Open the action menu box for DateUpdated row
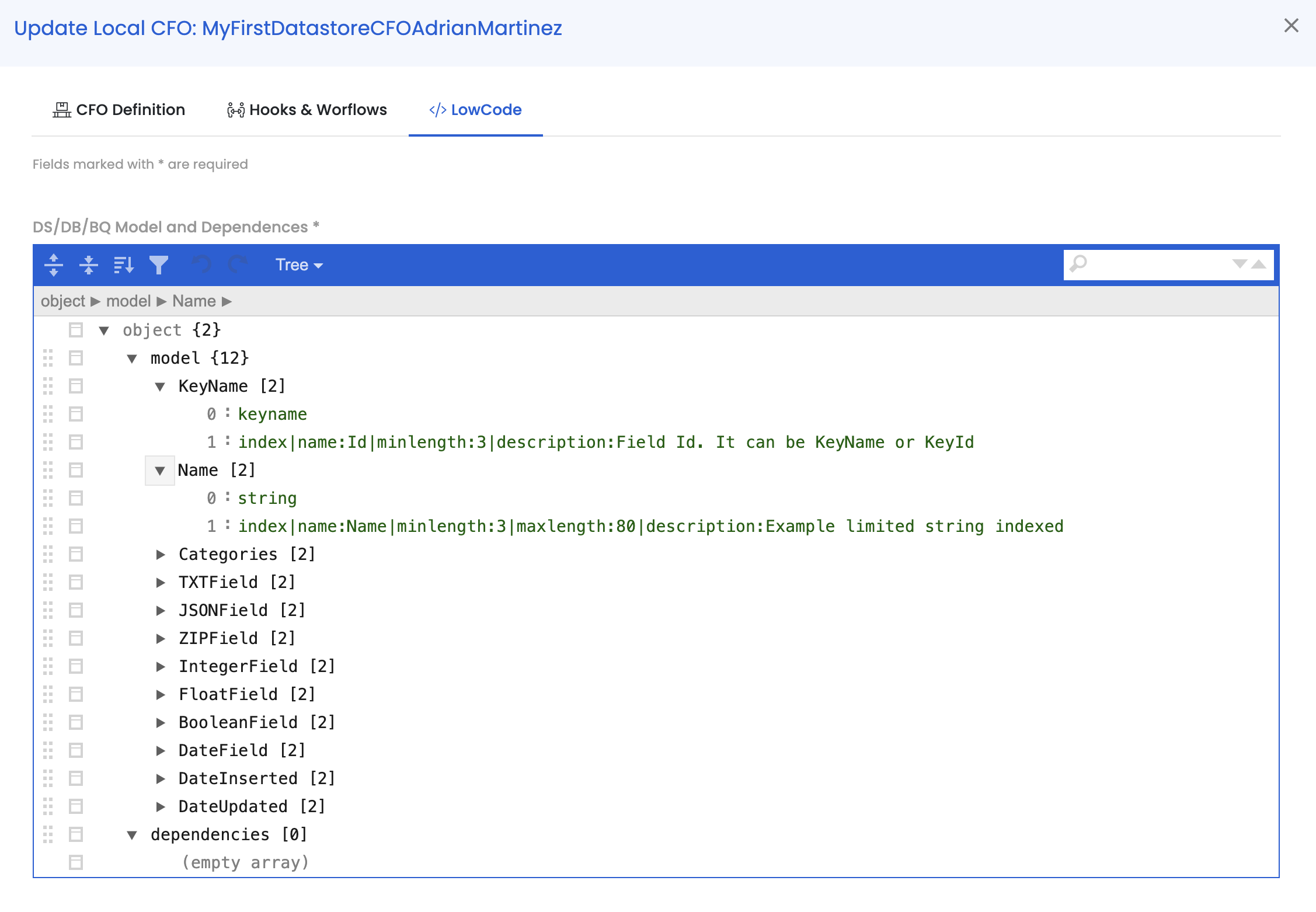The height and width of the screenshot is (912, 1316). coord(76,806)
